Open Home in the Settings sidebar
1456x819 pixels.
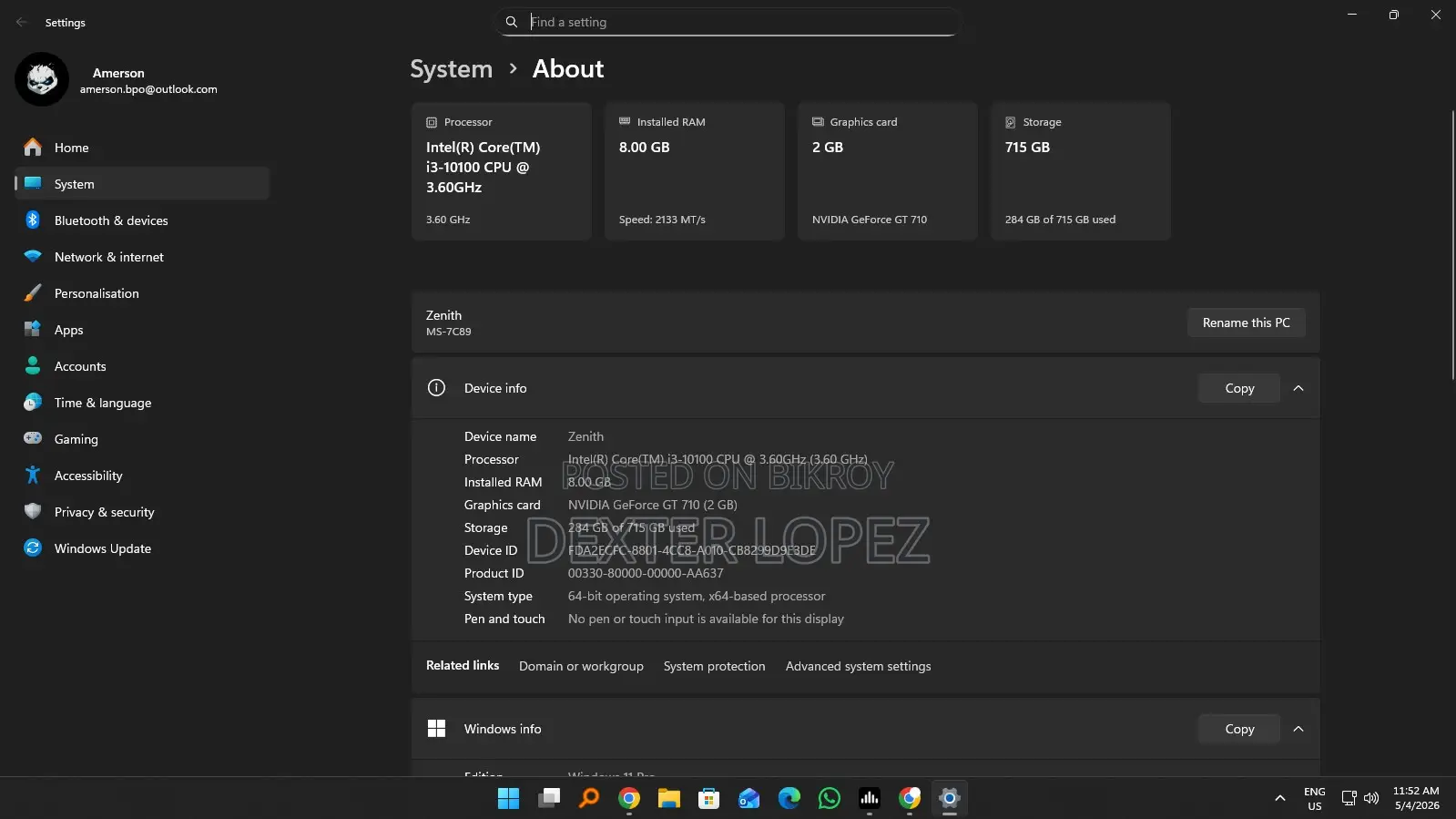(x=142, y=148)
